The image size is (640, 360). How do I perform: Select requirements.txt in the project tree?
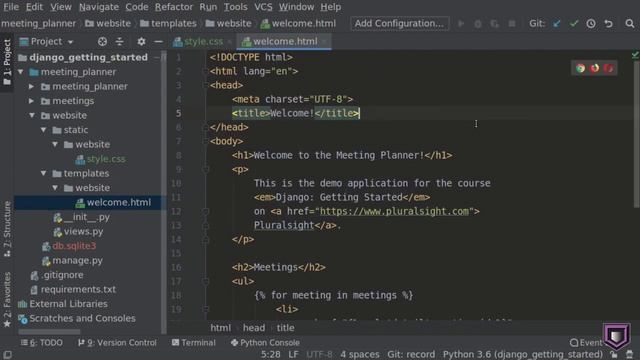click(73, 289)
